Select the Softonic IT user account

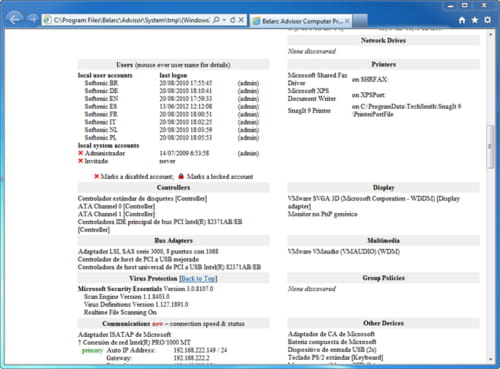tap(100, 122)
